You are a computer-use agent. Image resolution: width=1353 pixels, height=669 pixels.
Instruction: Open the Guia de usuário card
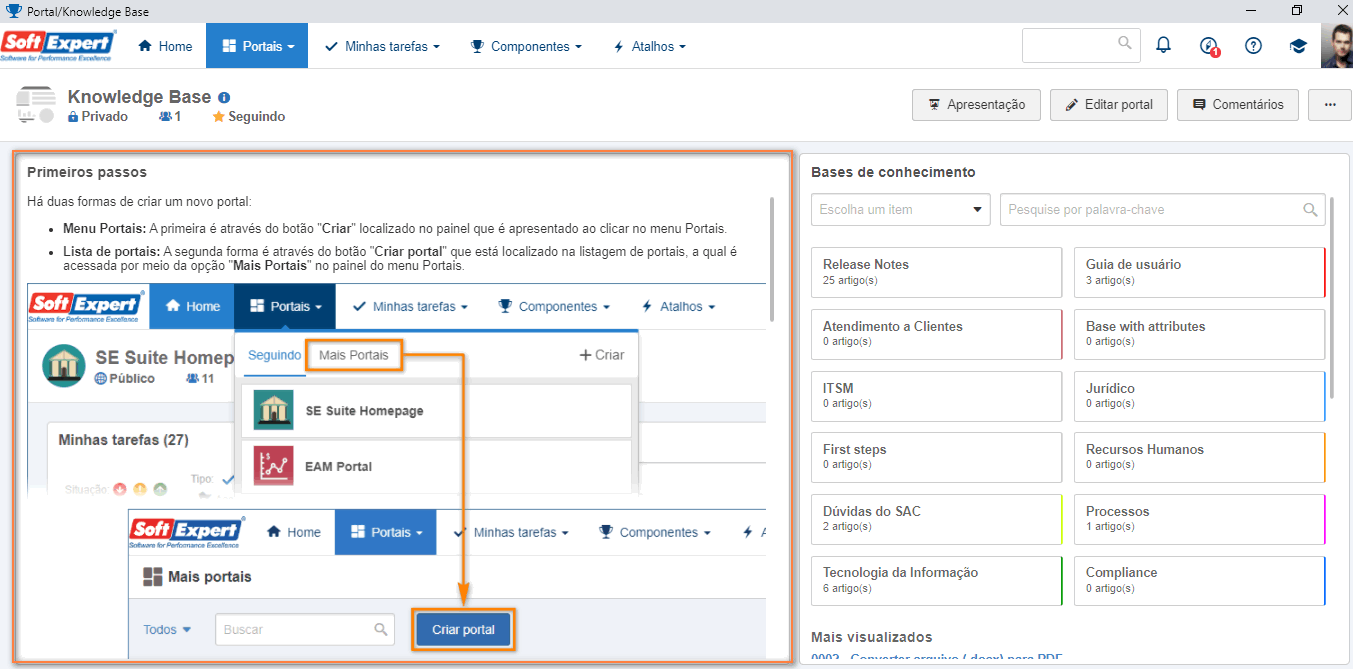click(x=1199, y=272)
